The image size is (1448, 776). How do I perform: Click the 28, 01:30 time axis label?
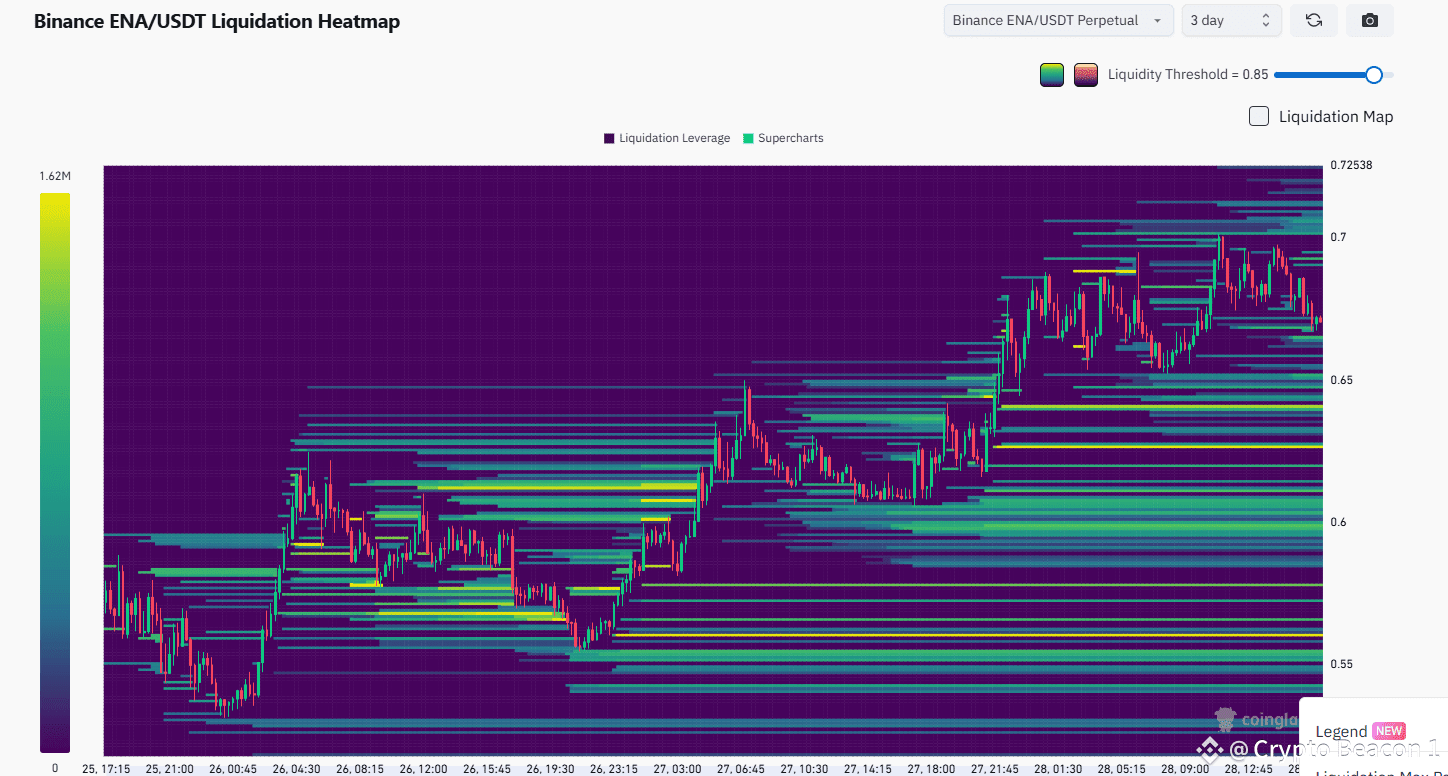pos(1058,769)
